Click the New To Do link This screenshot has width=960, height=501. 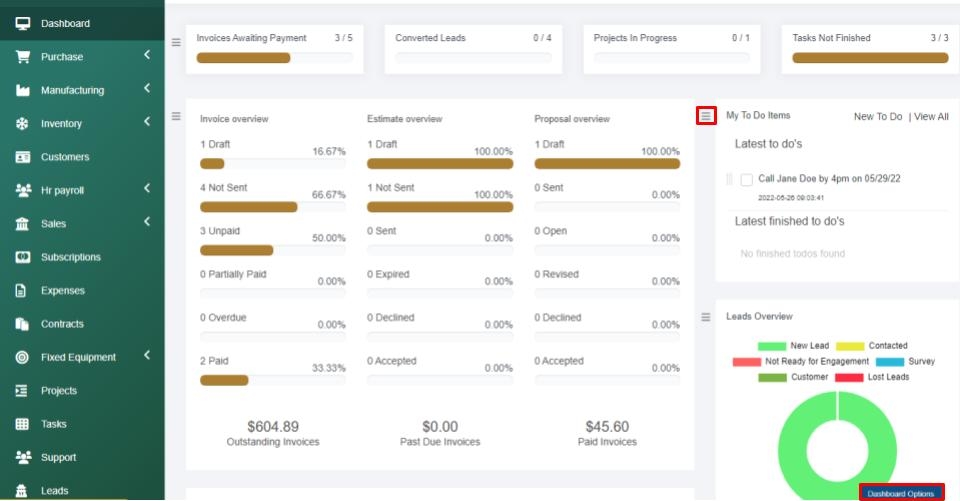(877, 117)
